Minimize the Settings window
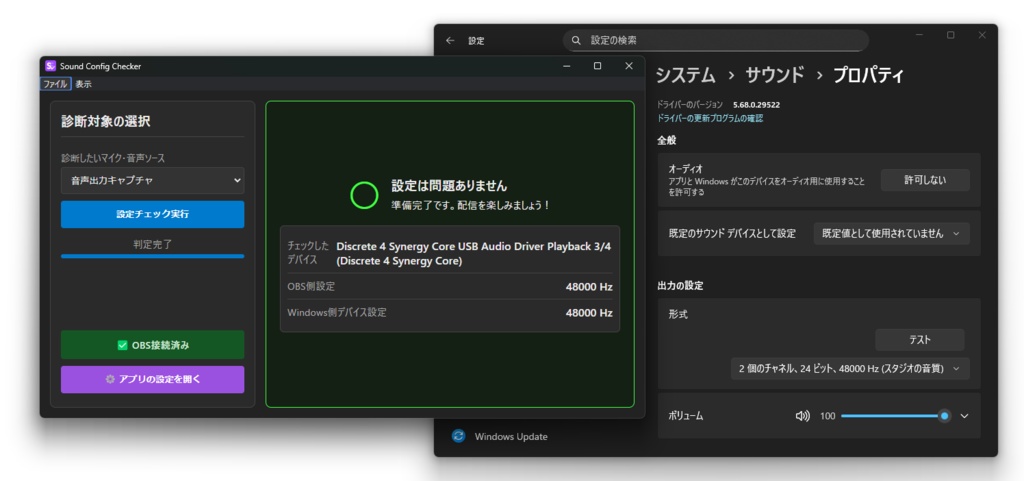Image resolution: width=1024 pixels, height=481 pixels. 920,35
